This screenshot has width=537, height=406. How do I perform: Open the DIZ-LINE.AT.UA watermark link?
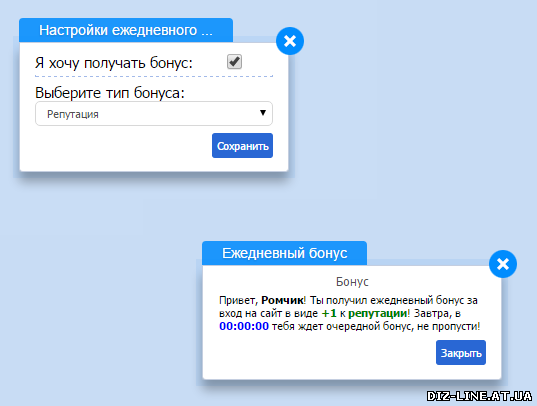[x=479, y=396]
